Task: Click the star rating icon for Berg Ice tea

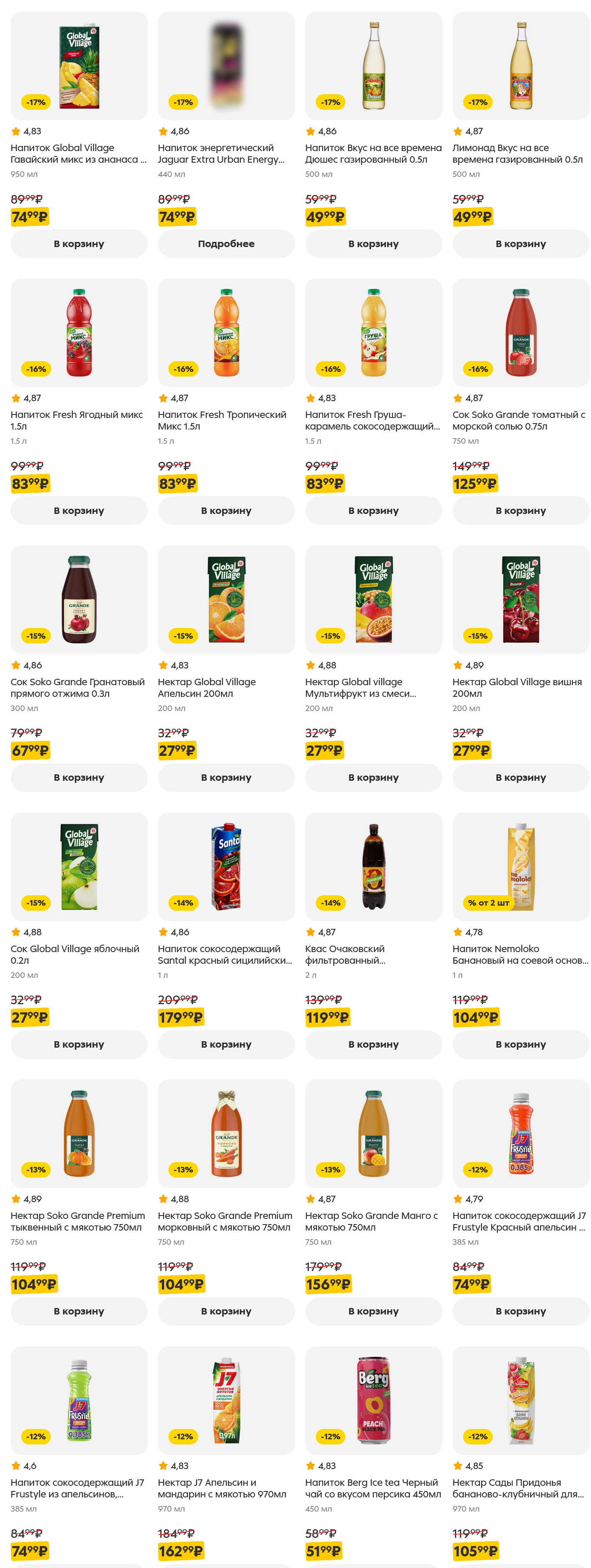Action: (x=310, y=1466)
